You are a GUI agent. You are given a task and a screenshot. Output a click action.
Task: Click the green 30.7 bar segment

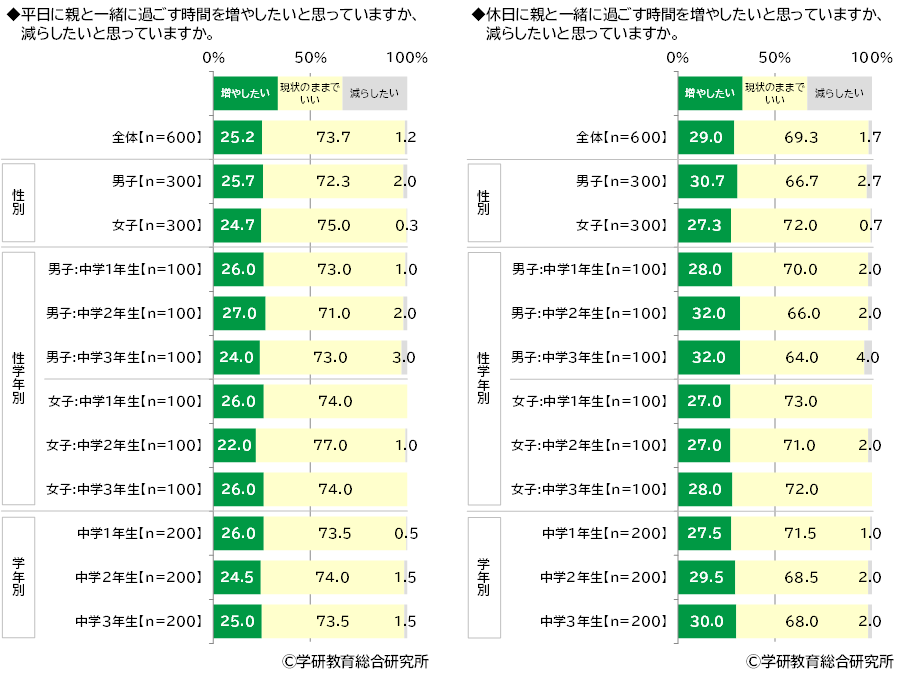[x=707, y=181]
